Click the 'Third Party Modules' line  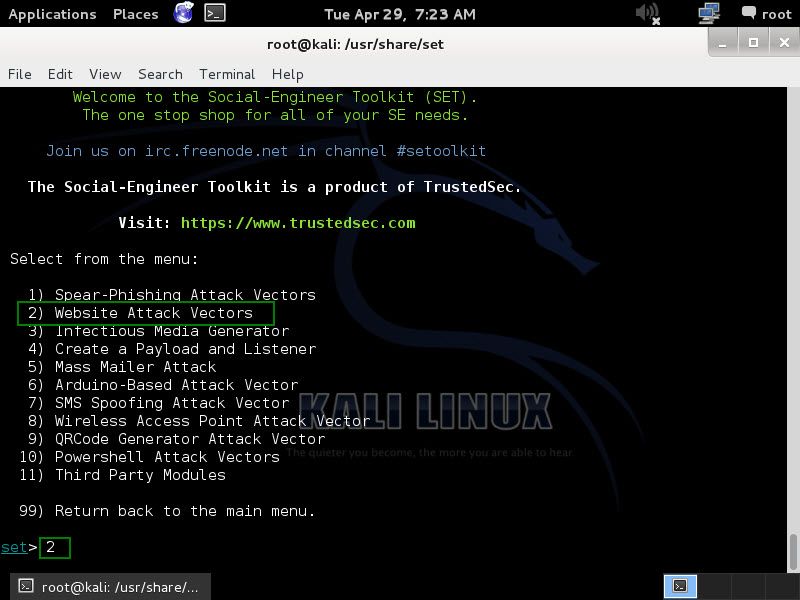click(x=122, y=475)
